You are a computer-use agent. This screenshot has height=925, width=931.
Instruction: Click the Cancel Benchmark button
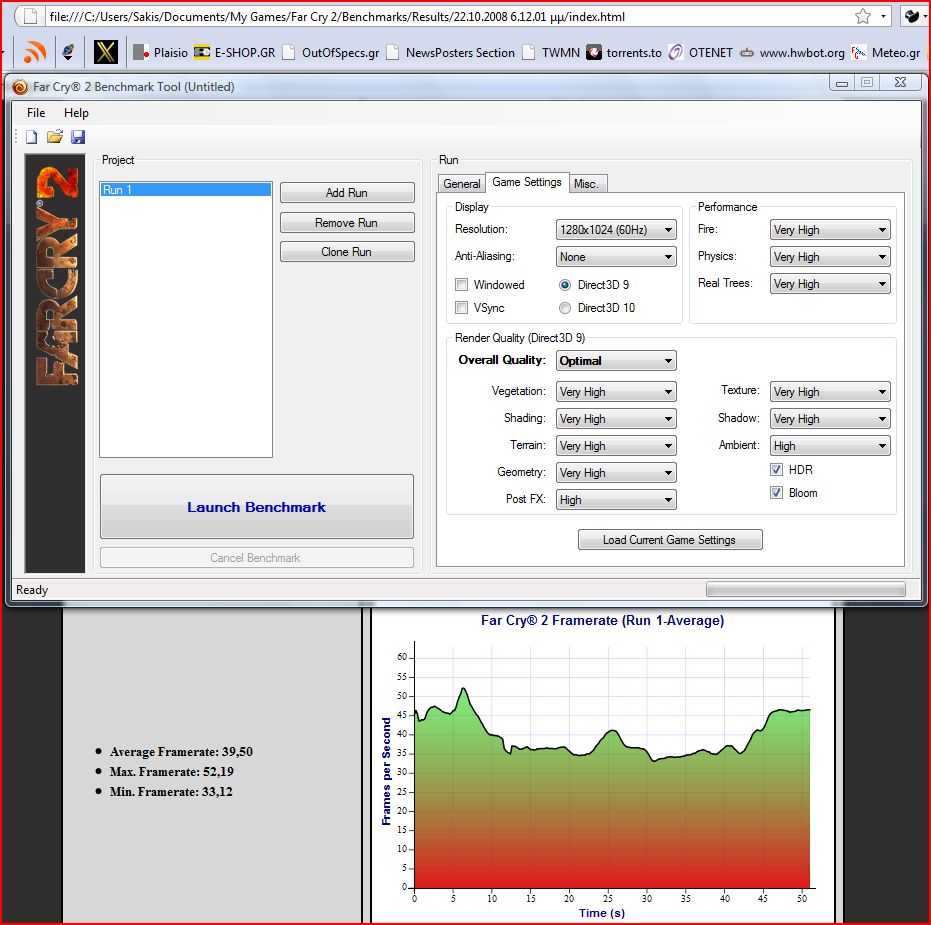click(x=256, y=558)
